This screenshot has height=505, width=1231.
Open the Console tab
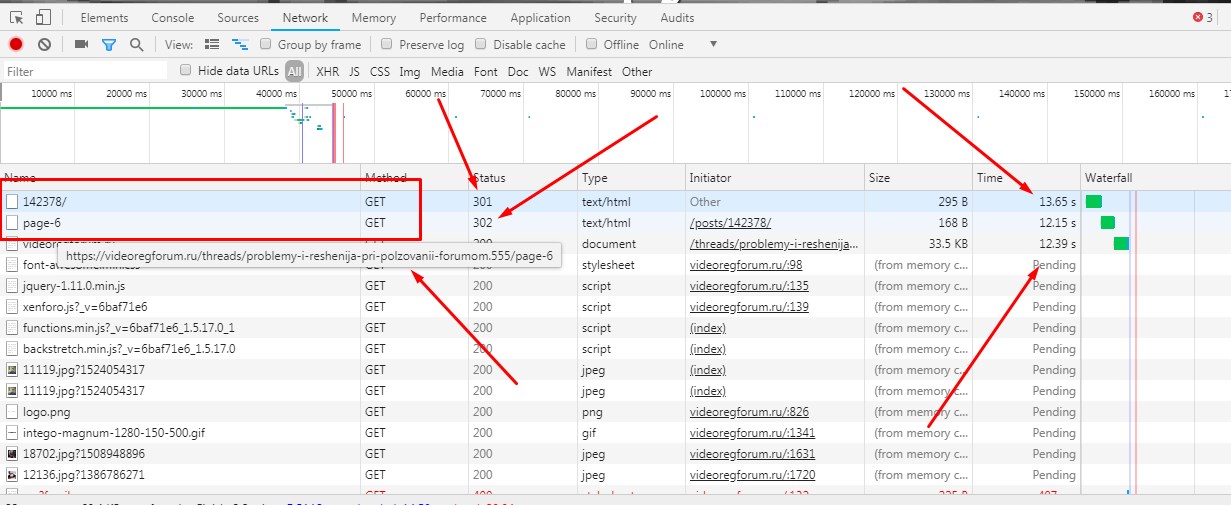point(173,18)
